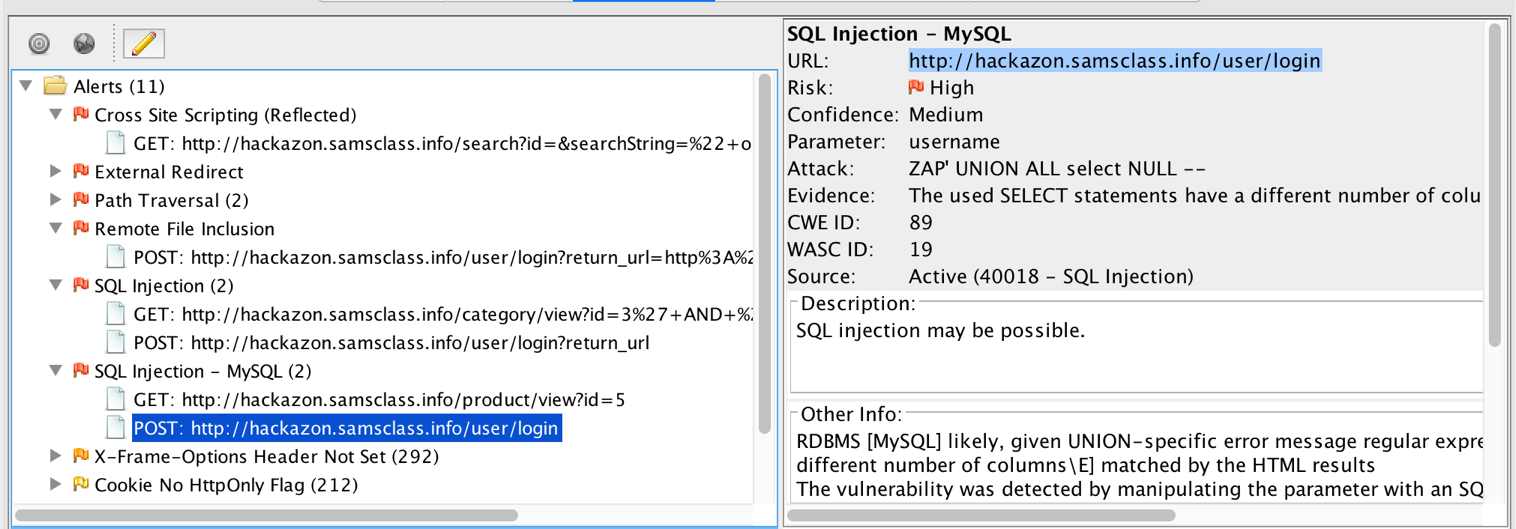
Task: Click the document icon for the product/view GET request
Action: 116,400
